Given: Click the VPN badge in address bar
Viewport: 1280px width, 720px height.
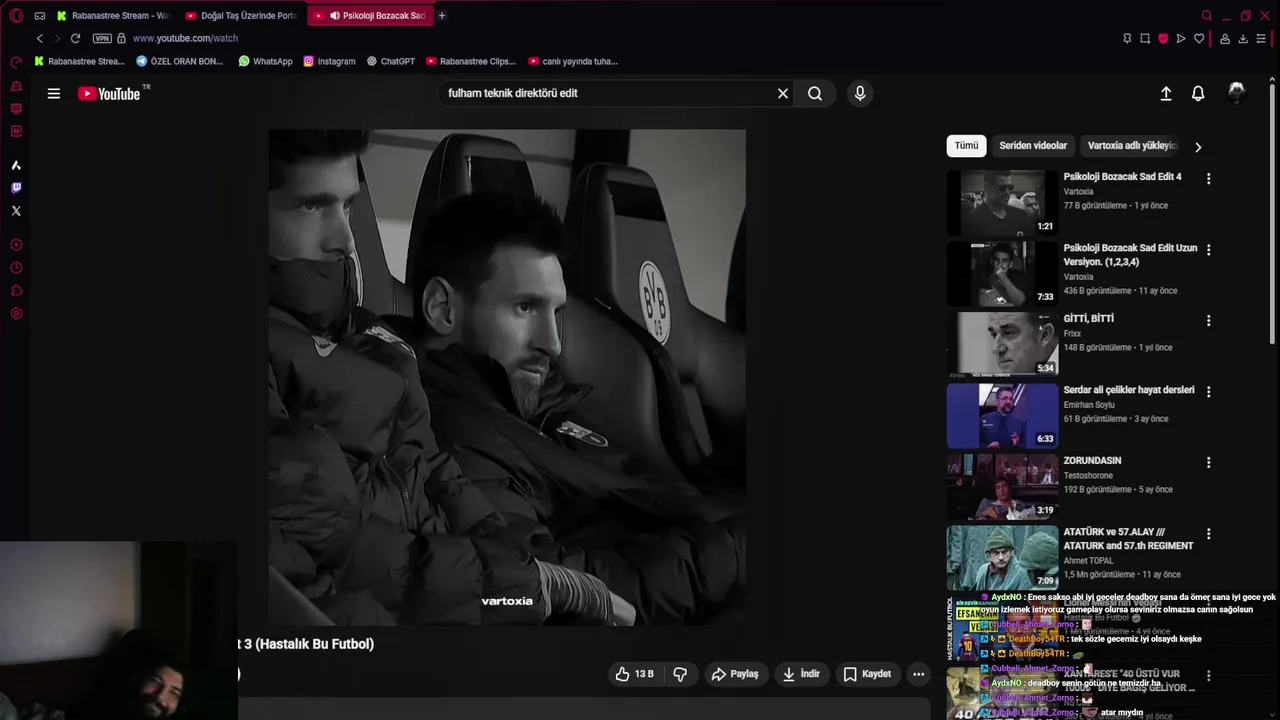Looking at the screenshot, I should click(102, 38).
